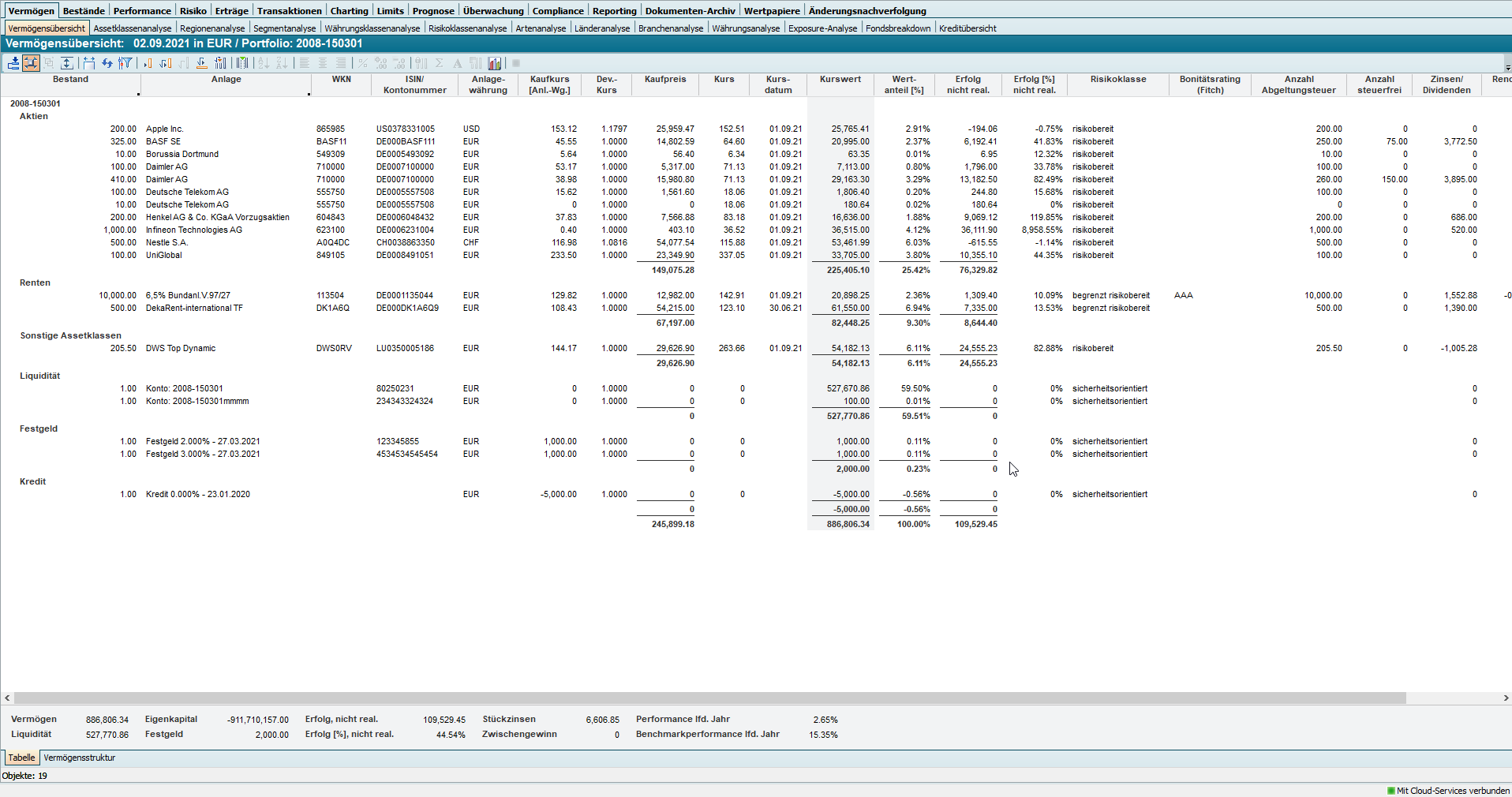Sort by the Kurswert column header
The image size is (1512, 797).
[840, 80]
